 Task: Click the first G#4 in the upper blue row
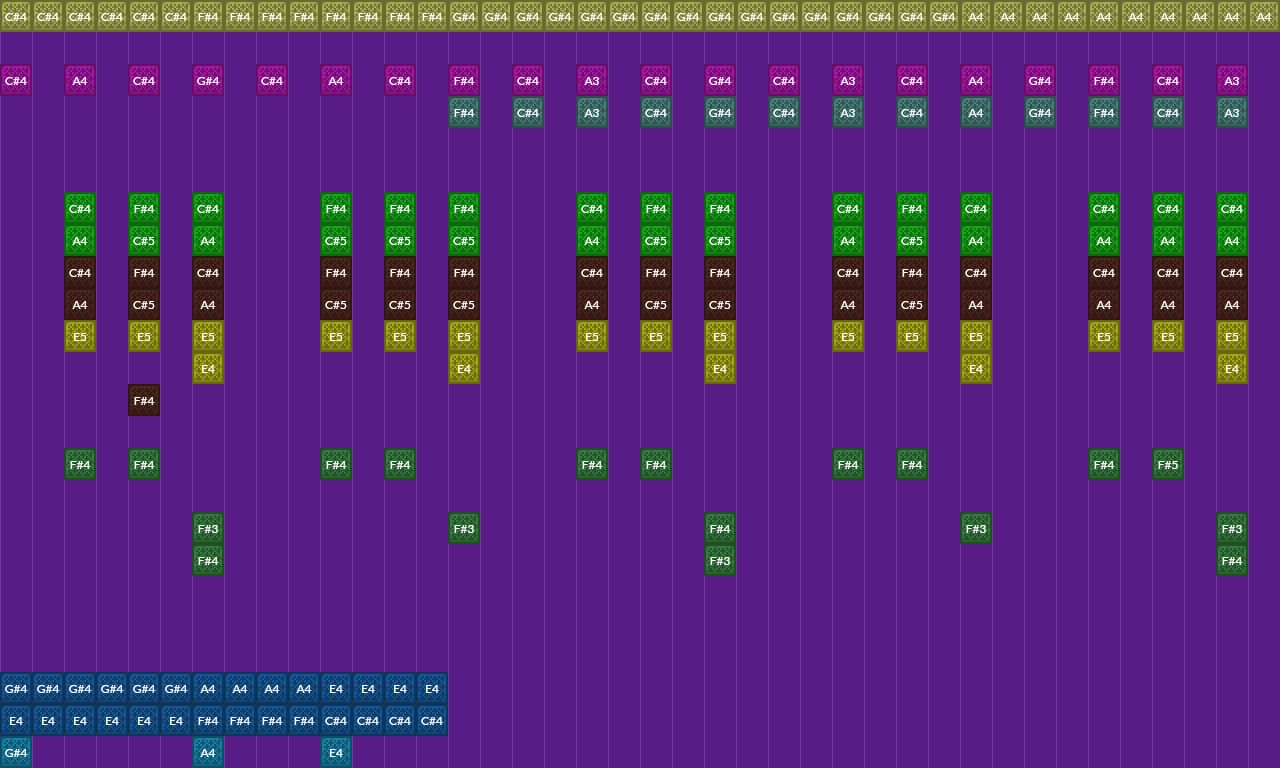point(16,689)
